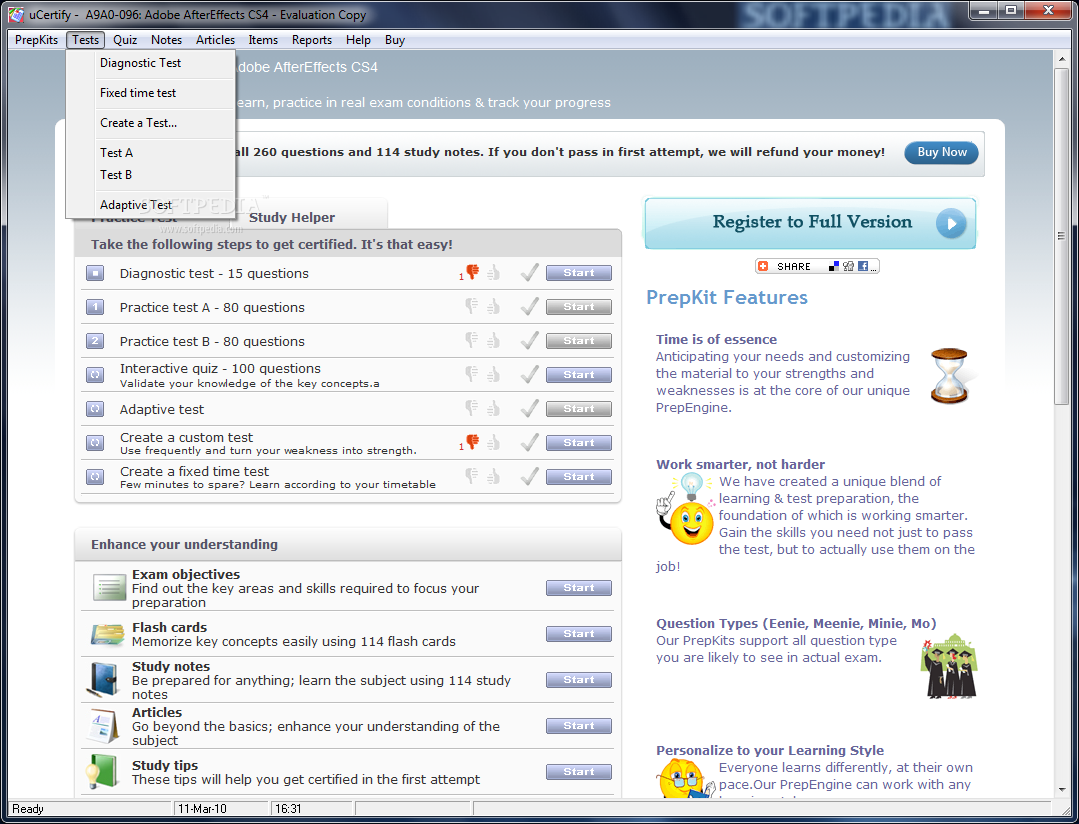Open the PrepKits menu

(x=36, y=40)
